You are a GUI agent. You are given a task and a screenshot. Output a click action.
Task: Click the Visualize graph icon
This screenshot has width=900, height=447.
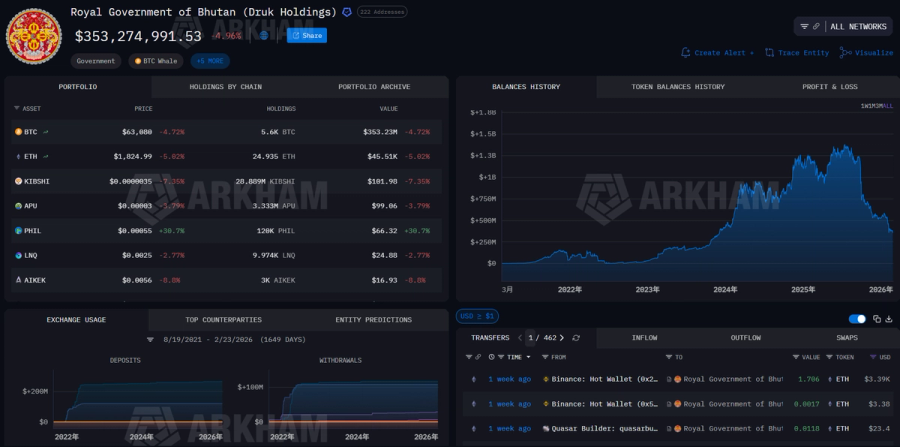[x=845, y=52]
